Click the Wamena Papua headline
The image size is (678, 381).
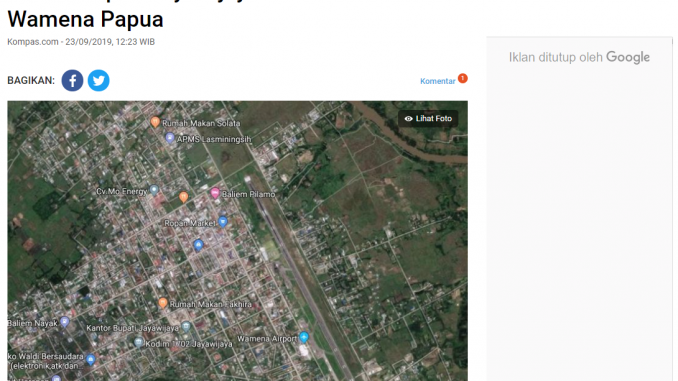(85, 19)
